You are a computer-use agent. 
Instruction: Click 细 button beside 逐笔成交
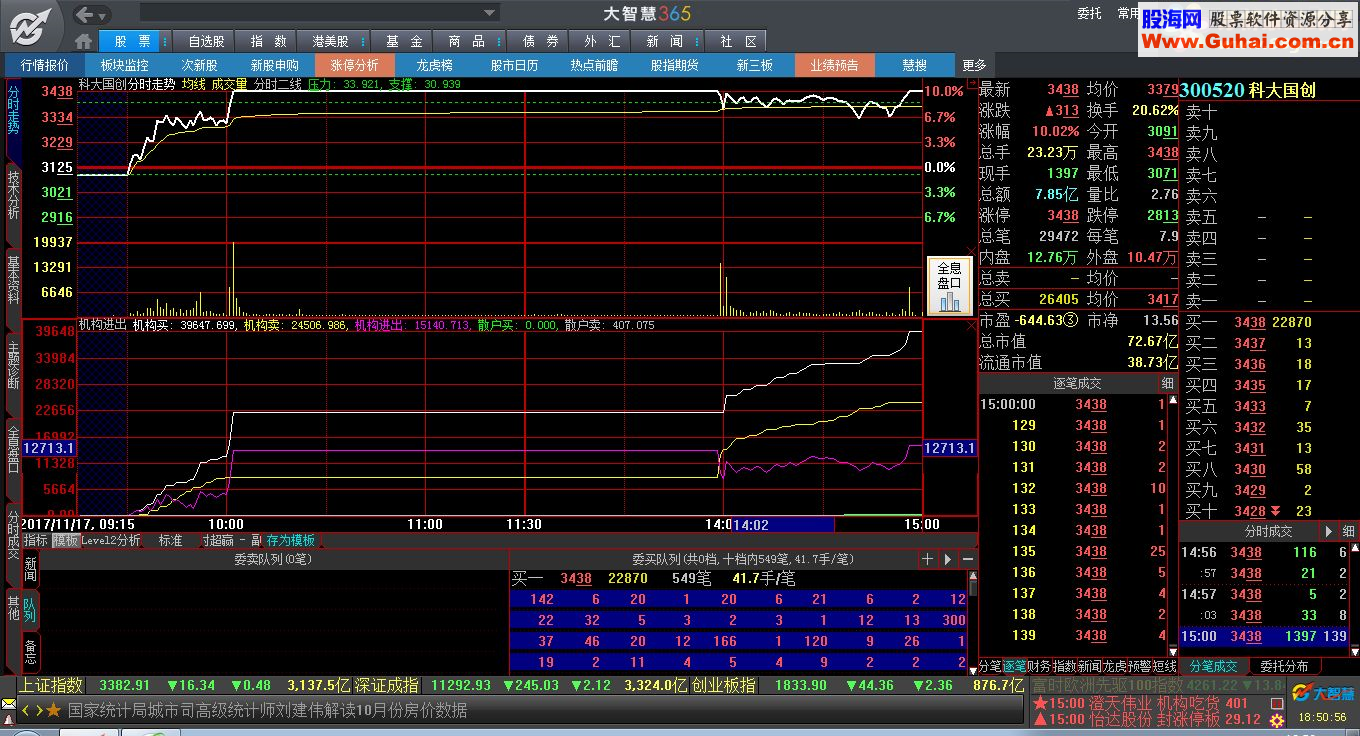coord(1167,383)
